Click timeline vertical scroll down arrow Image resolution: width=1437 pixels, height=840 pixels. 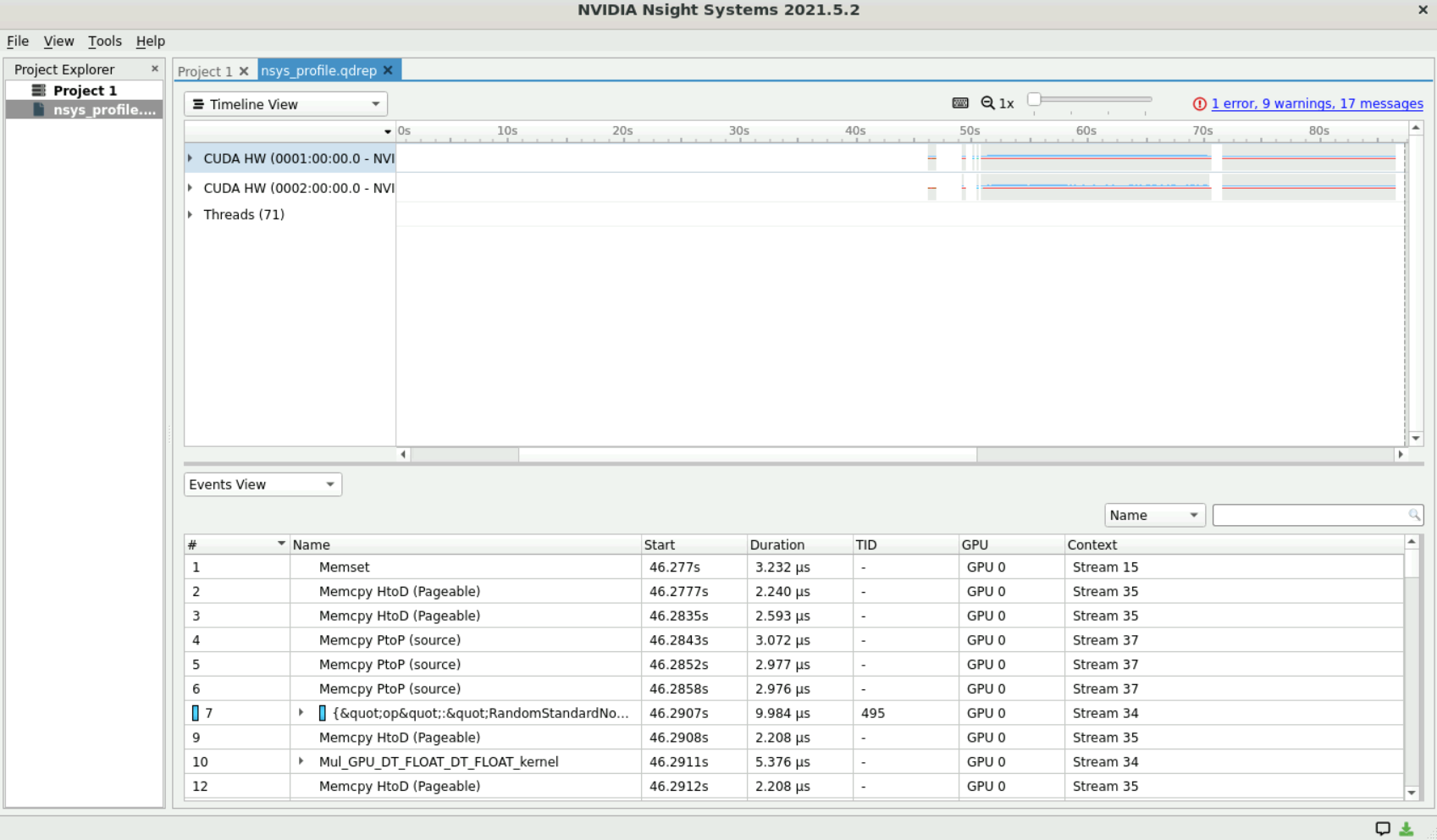pyautogui.click(x=1416, y=439)
